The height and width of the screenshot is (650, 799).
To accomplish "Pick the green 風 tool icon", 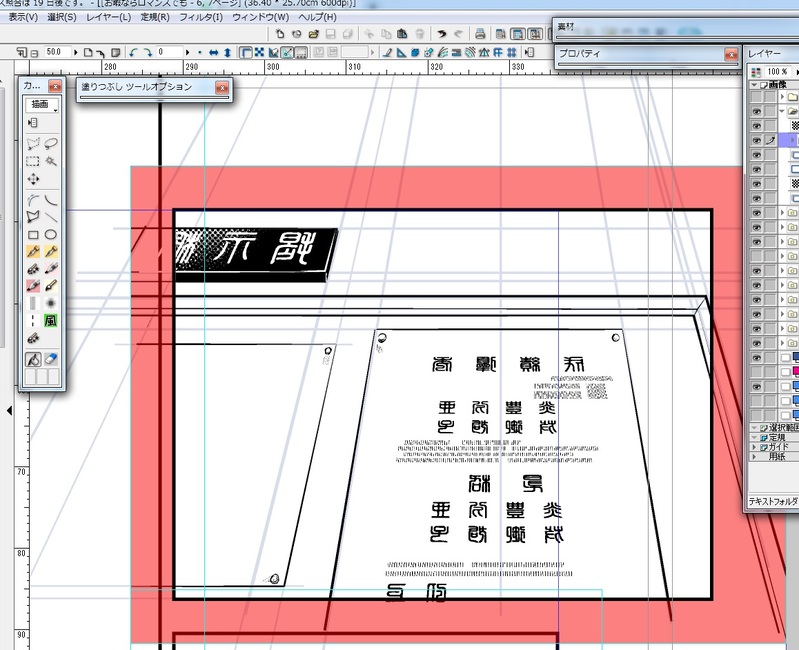I will (x=50, y=320).
